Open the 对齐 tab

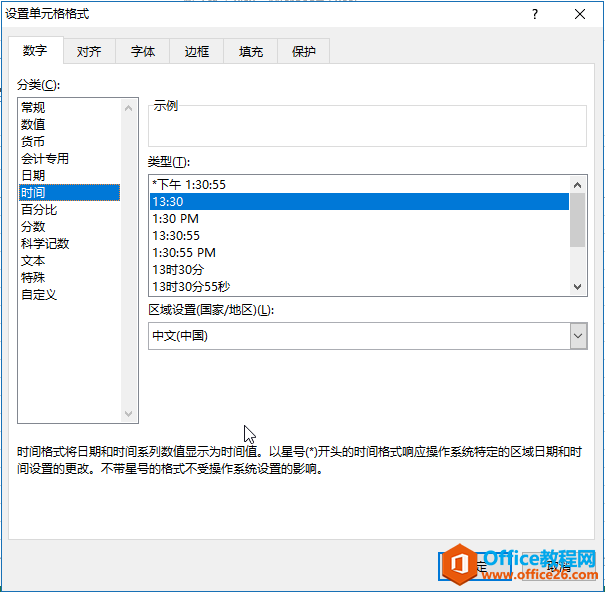[x=89, y=51]
